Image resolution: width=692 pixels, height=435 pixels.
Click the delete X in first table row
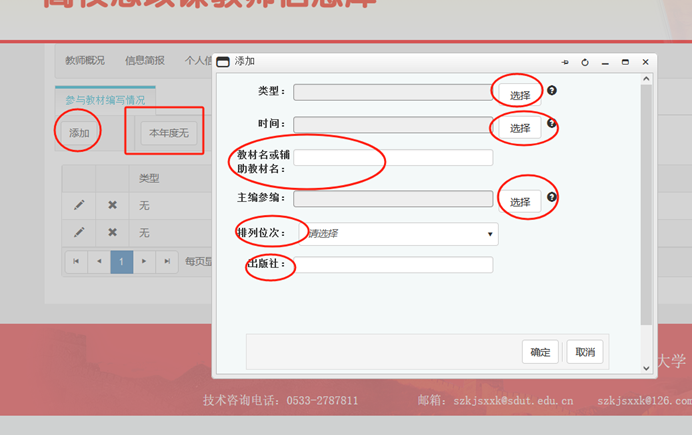(112, 205)
